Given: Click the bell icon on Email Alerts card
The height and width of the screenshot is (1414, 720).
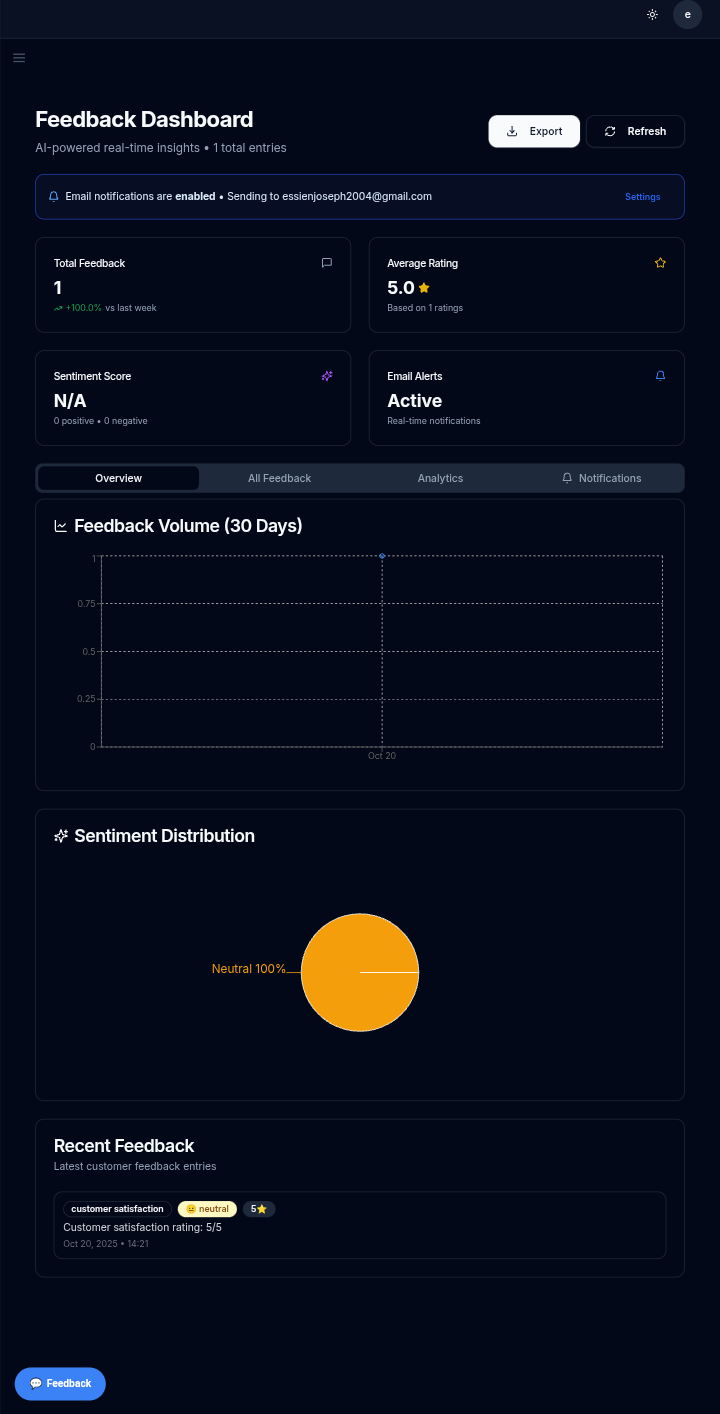Looking at the screenshot, I should [x=660, y=375].
